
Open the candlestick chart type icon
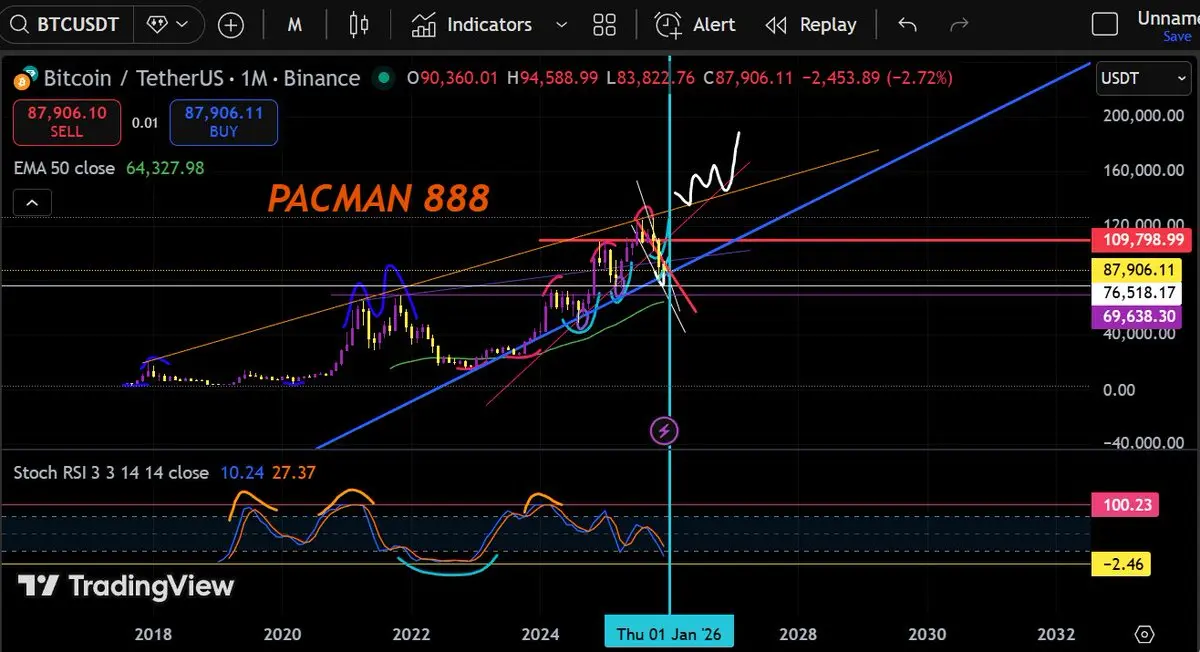click(359, 25)
